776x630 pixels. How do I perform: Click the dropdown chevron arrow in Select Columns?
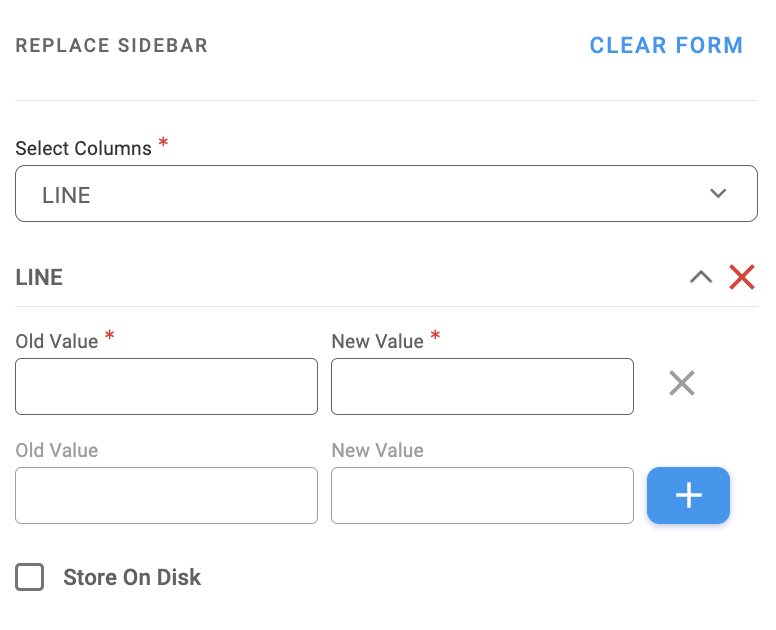[718, 194]
